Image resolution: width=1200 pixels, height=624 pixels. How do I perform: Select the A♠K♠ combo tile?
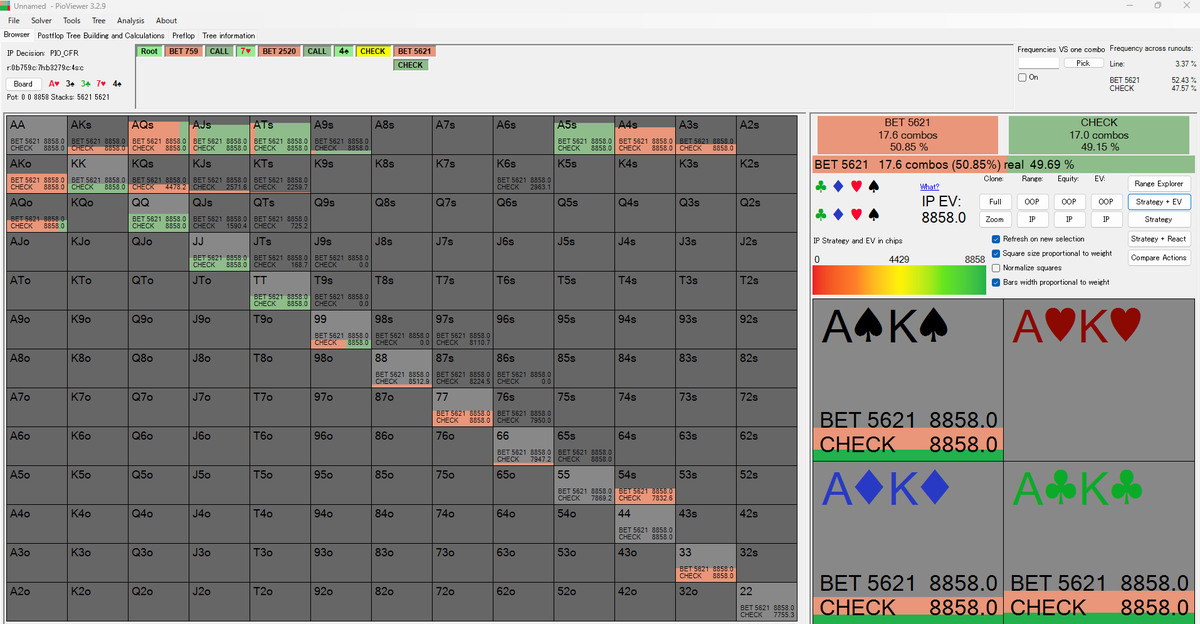(x=908, y=380)
